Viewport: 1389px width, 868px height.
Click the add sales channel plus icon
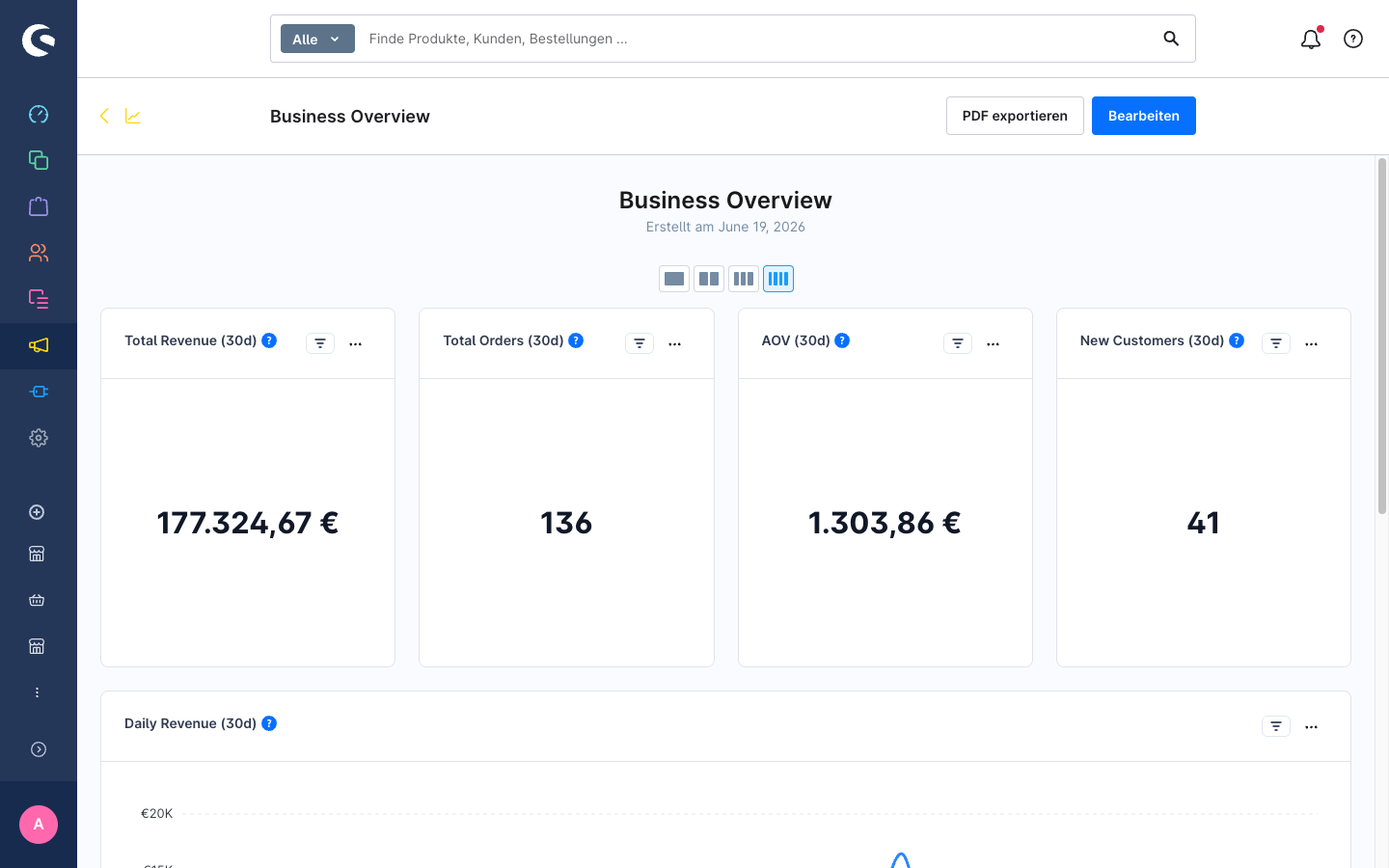pyautogui.click(x=37, y=512)
